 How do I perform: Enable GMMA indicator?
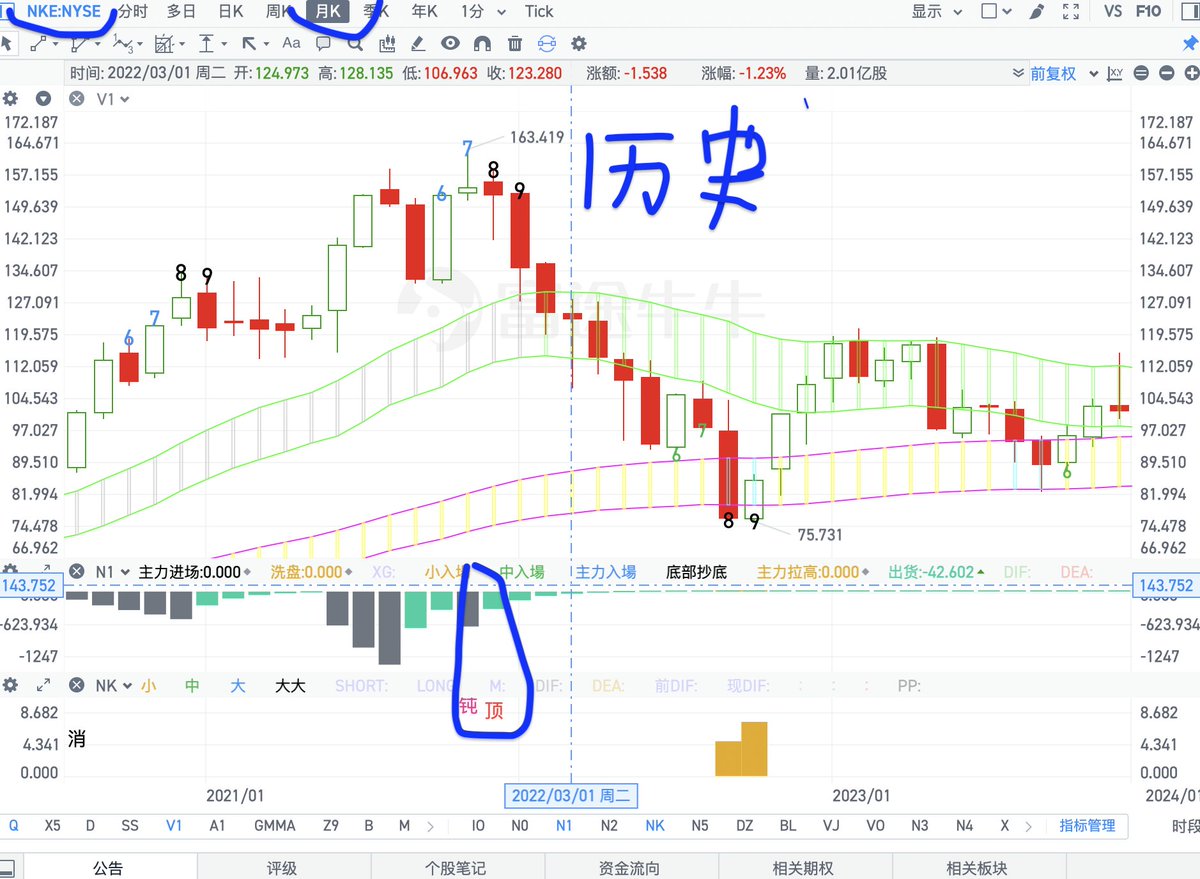coord(274,826)
